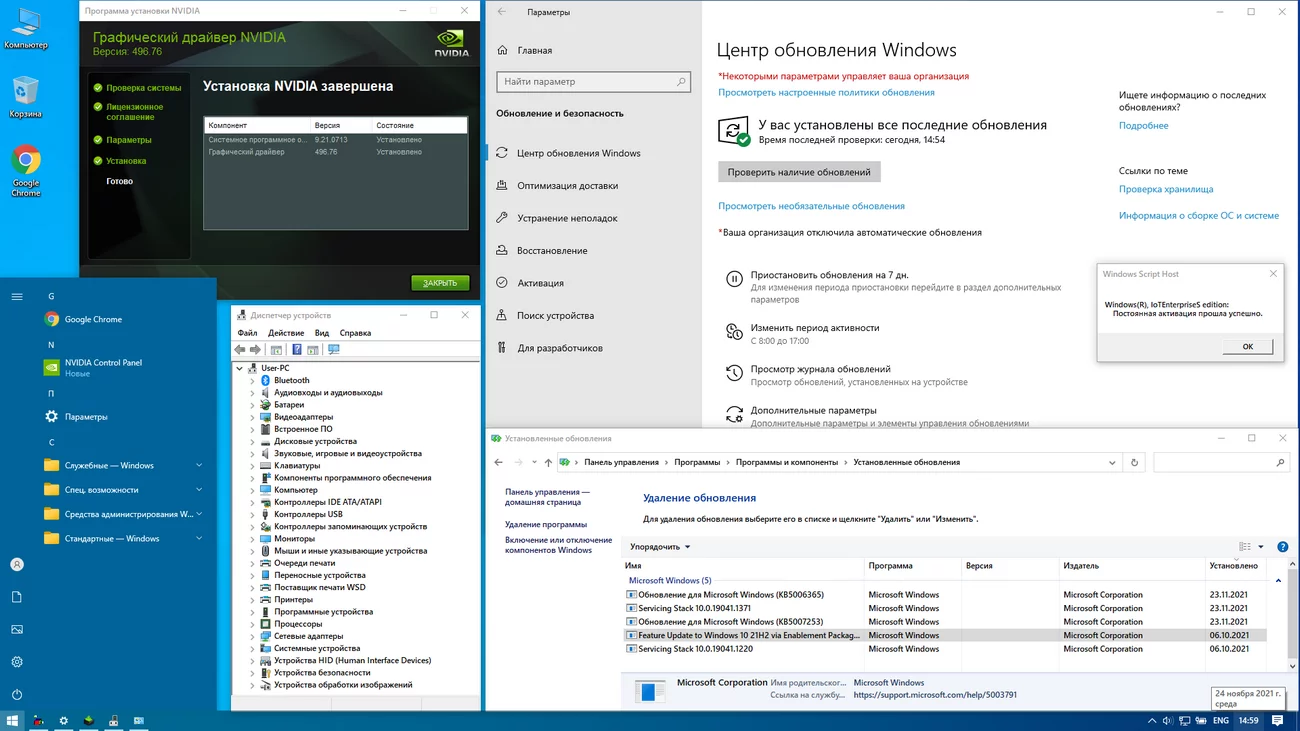Screen dimensions: 1300x731
Task: Go back in Device Manager toolbar
Action: click(x=240, y=350)
